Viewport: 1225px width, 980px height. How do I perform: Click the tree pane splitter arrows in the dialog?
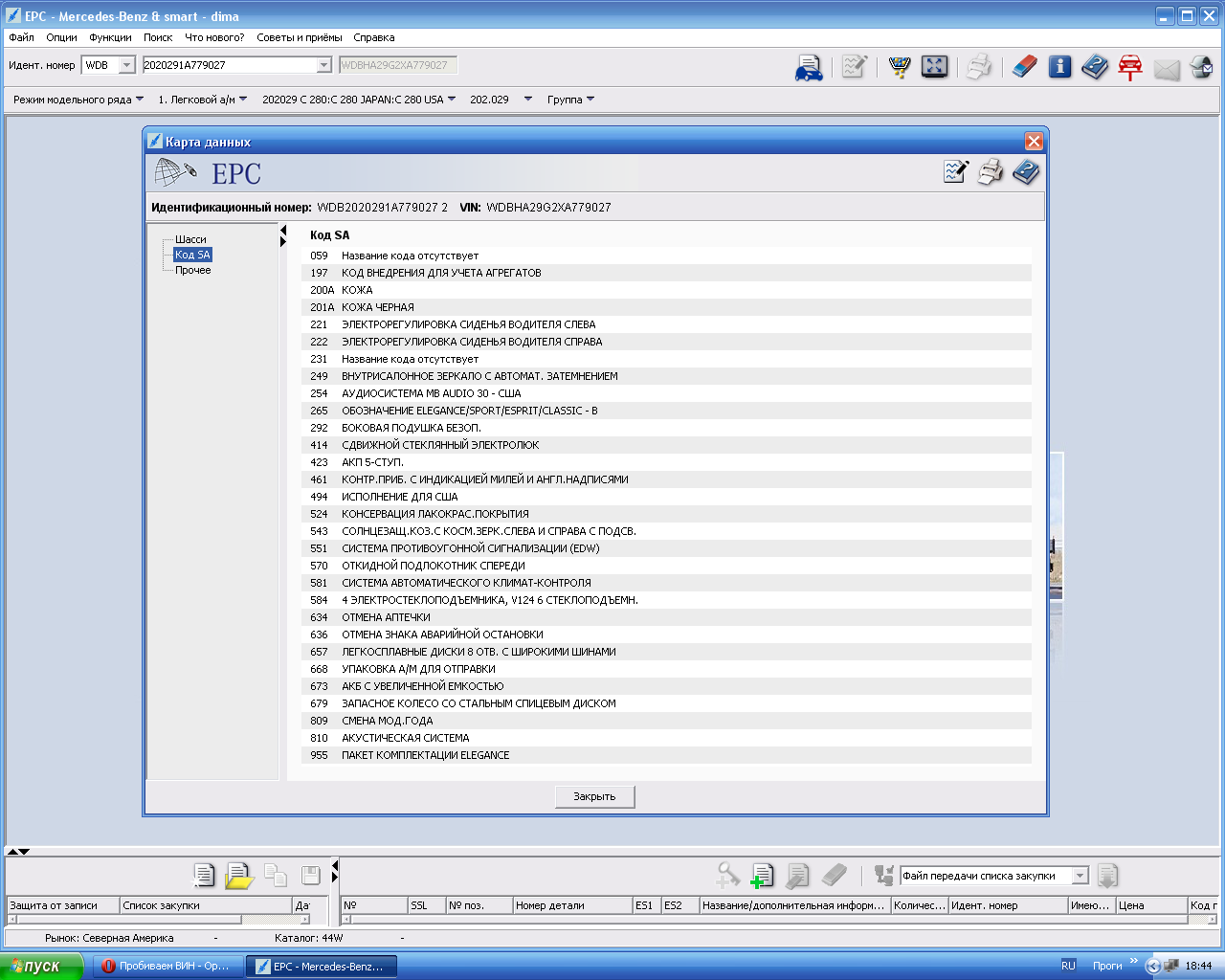pos(283,235)
